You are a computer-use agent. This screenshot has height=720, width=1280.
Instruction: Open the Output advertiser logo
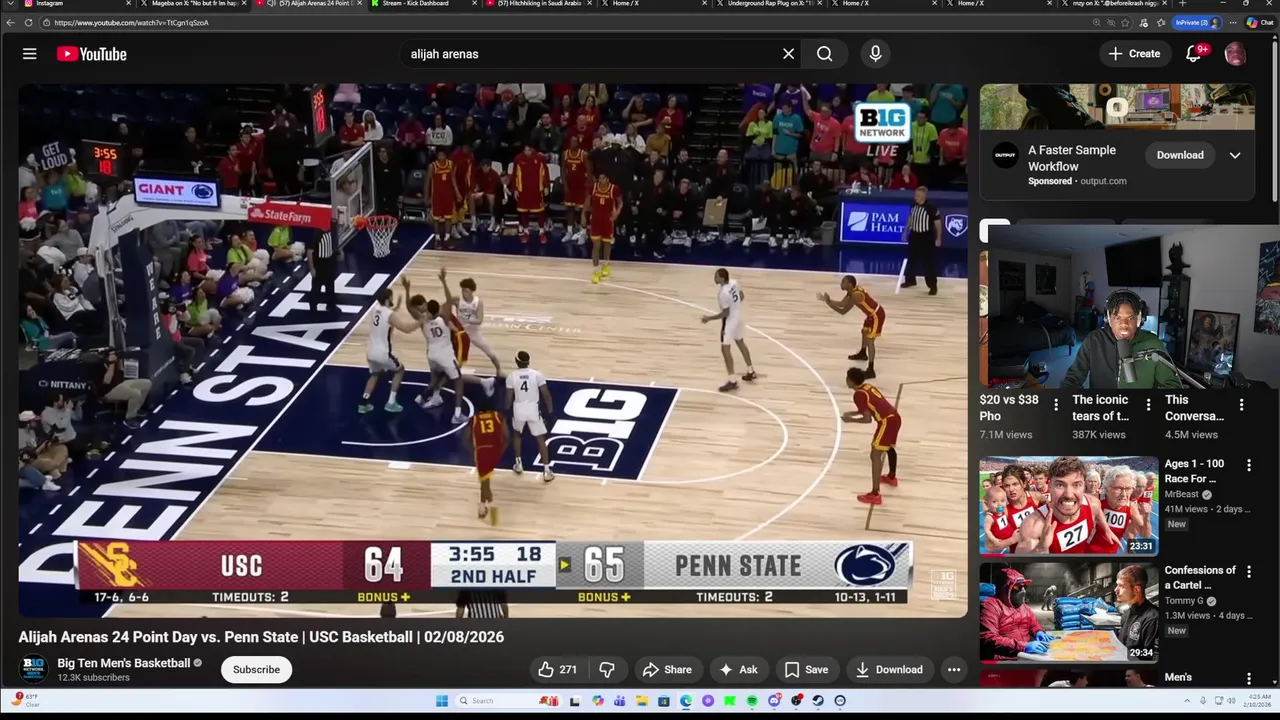pyautogui.click(x=1004, y=155)
